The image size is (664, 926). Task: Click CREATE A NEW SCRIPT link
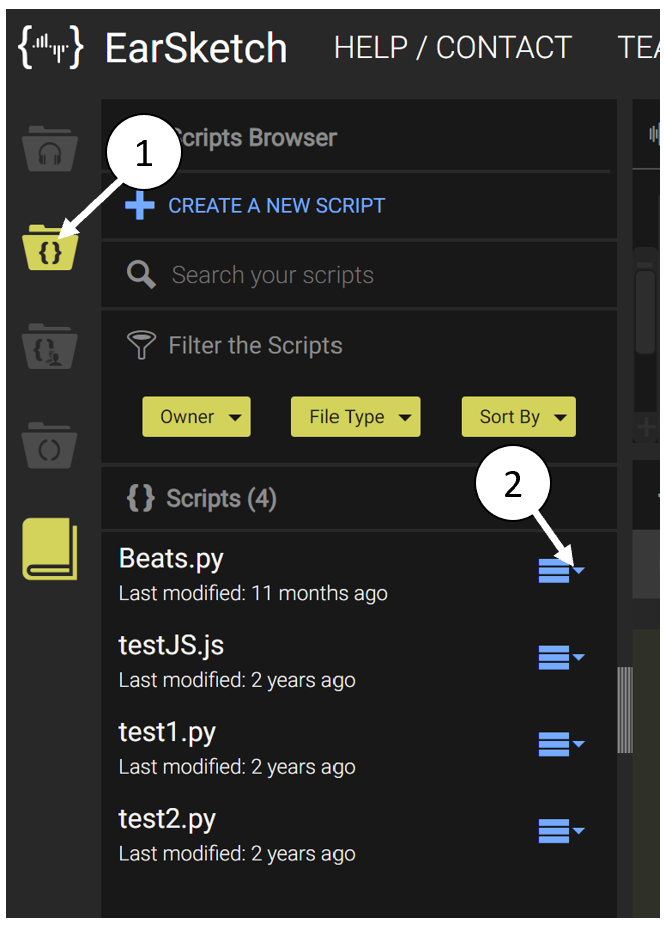coord(276,206)
